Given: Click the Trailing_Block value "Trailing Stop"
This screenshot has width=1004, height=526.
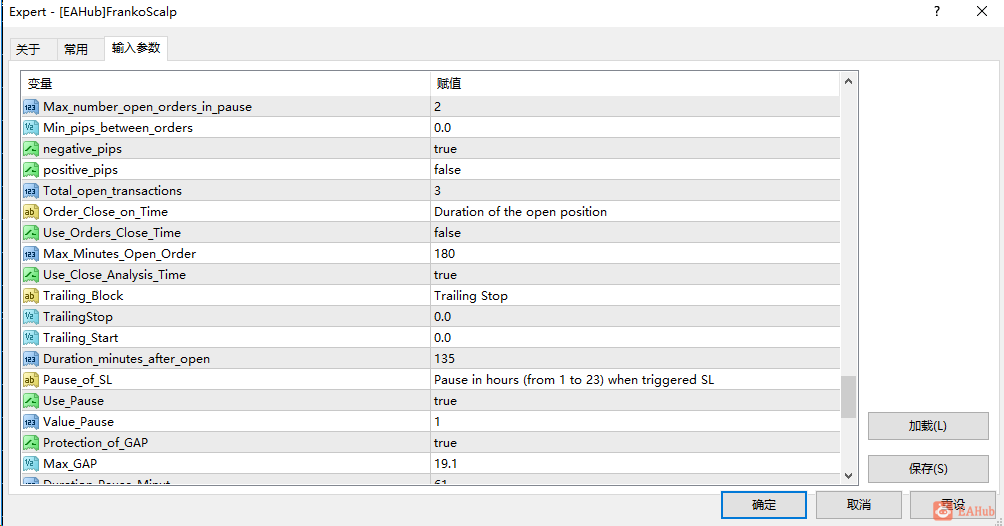Looking at the screenshot, I should pyautogui.click(x=471, y=295).
